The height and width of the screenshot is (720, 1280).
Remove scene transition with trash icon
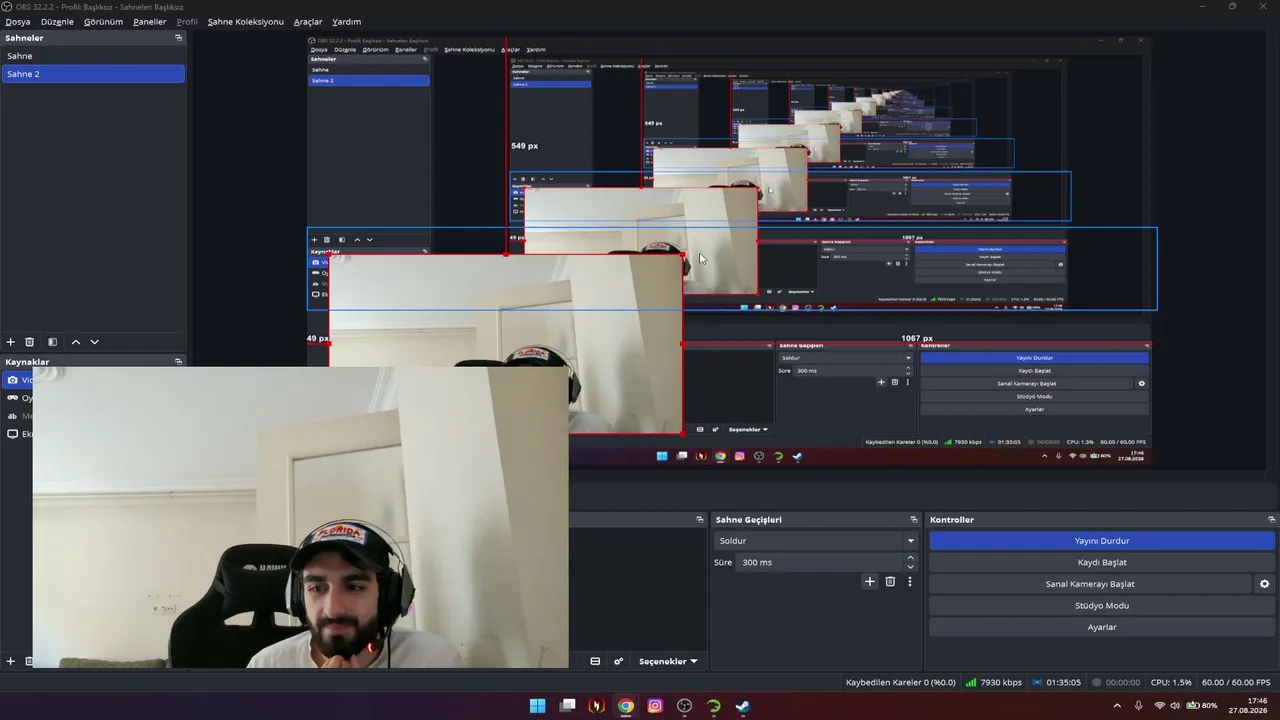[x=890, y=581]
